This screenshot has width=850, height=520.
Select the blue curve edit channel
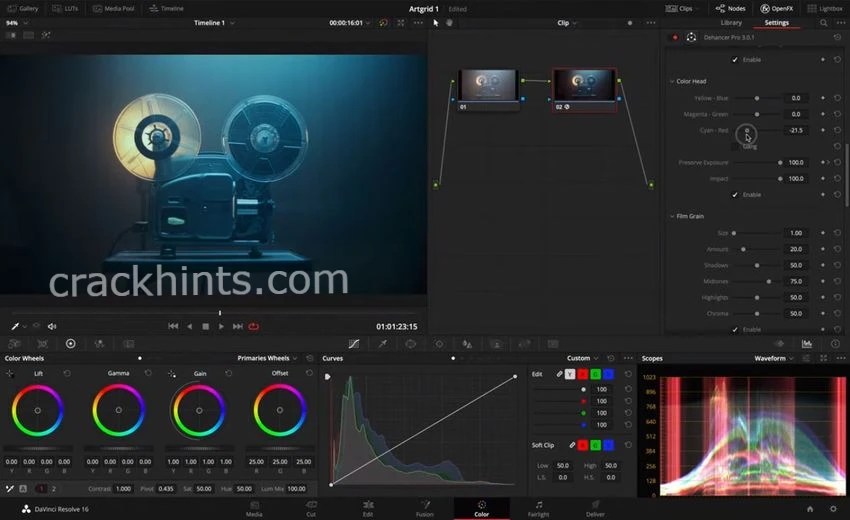608,374
